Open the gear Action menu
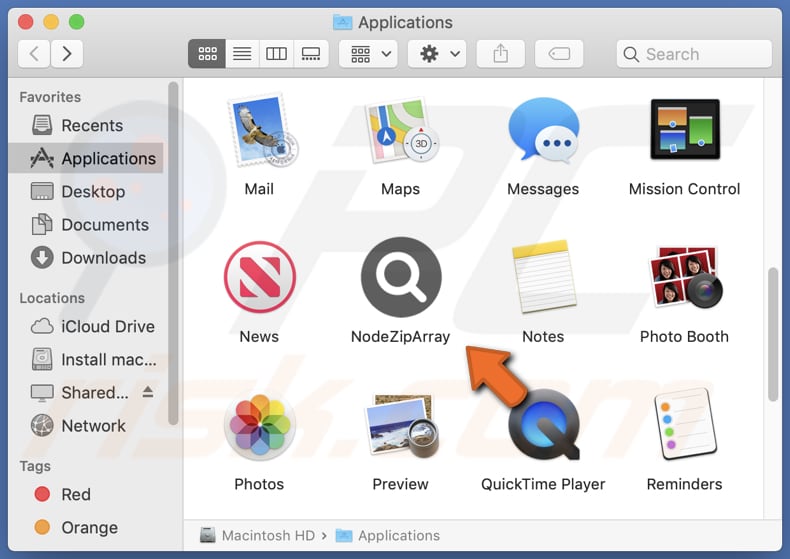This screenshot has width=790, height=559. click(437, 53)
